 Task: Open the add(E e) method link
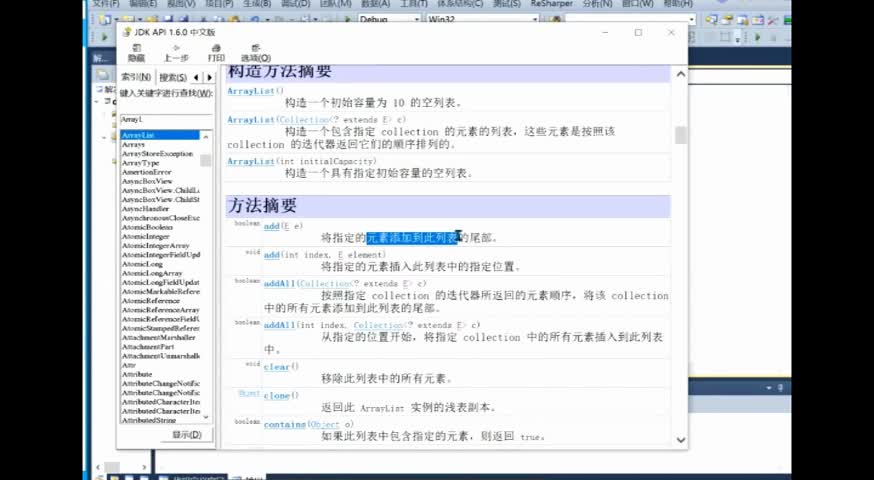pyautogui.click(x=271, y=226)
